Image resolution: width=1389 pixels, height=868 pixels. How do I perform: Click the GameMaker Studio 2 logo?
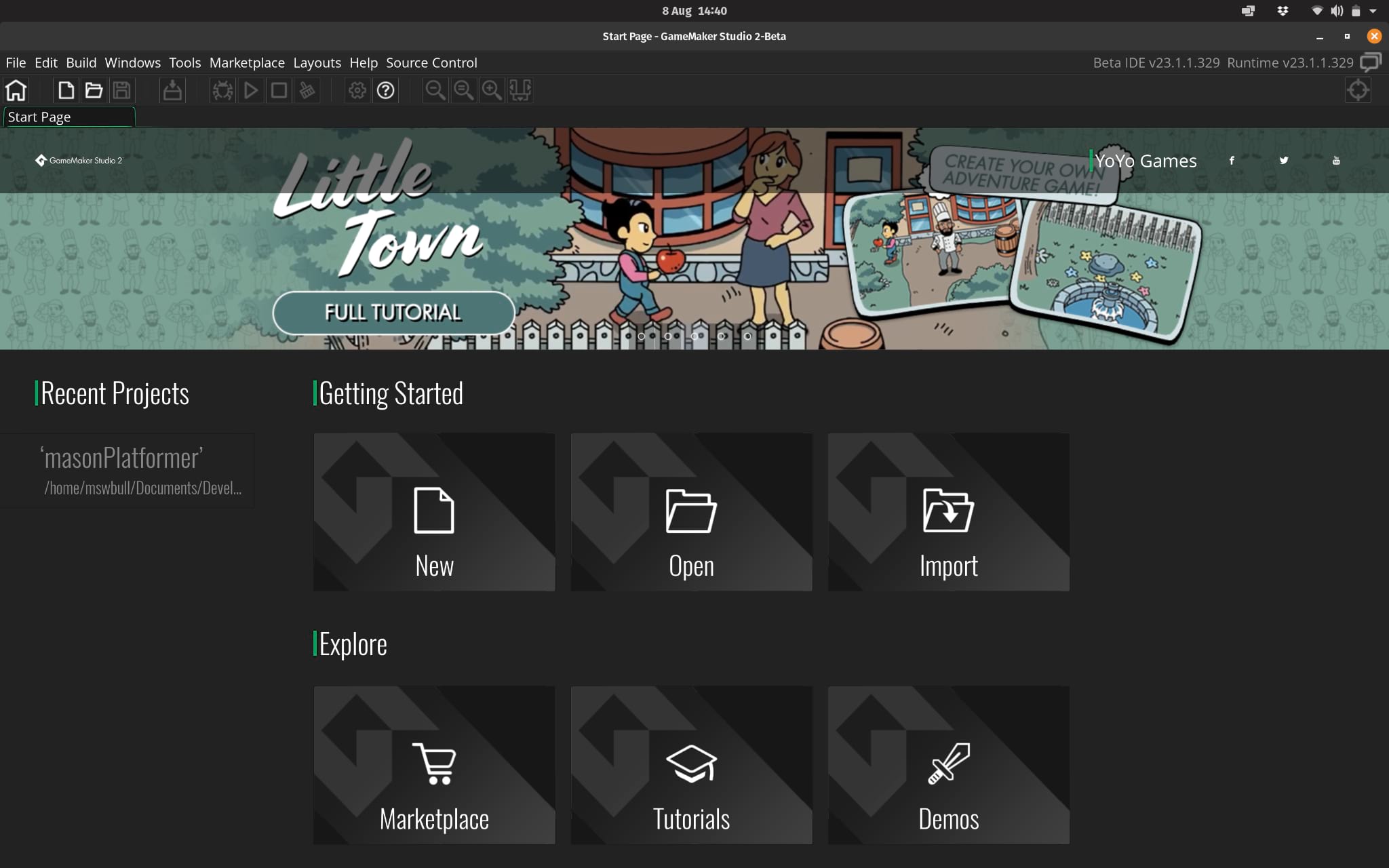tap(79, 161)
